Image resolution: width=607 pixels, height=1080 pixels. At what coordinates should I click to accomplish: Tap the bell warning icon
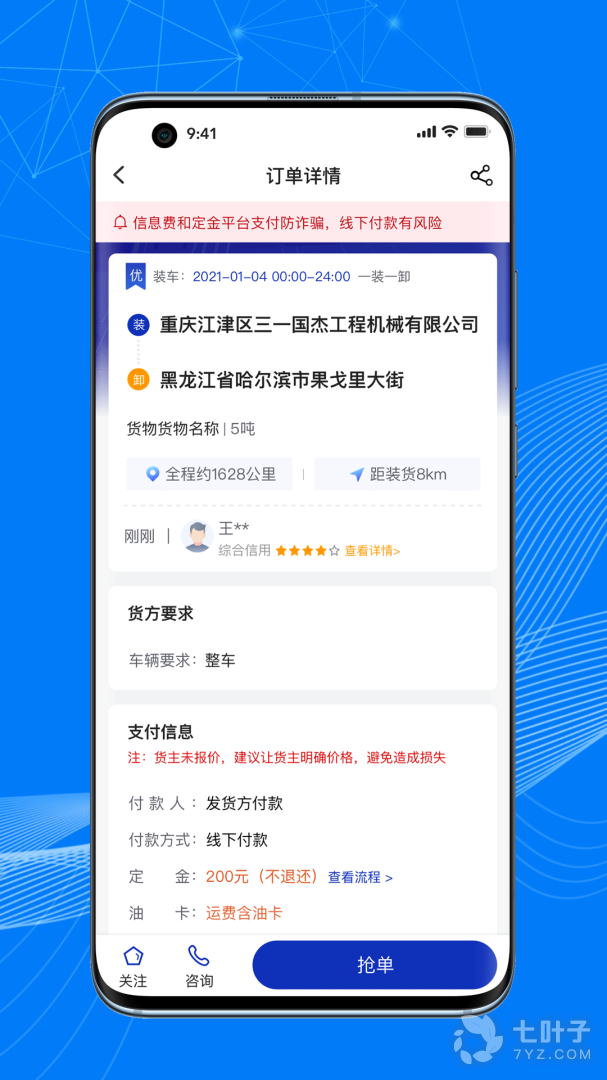(x=121, y=222)
